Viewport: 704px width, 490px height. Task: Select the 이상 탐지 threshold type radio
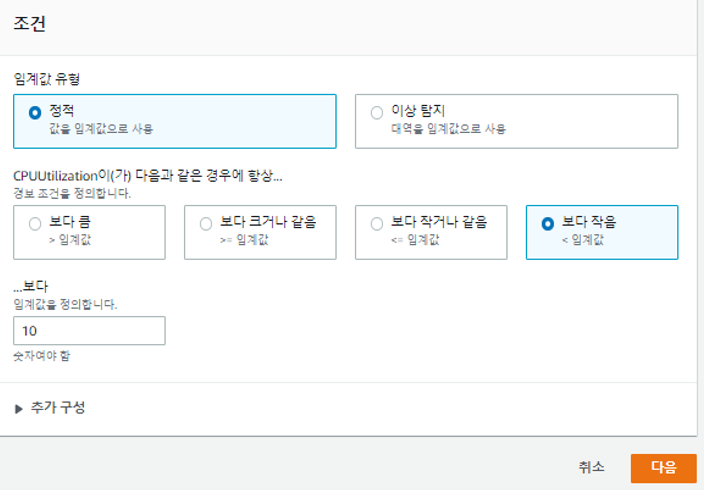click(x=377, y=113)
